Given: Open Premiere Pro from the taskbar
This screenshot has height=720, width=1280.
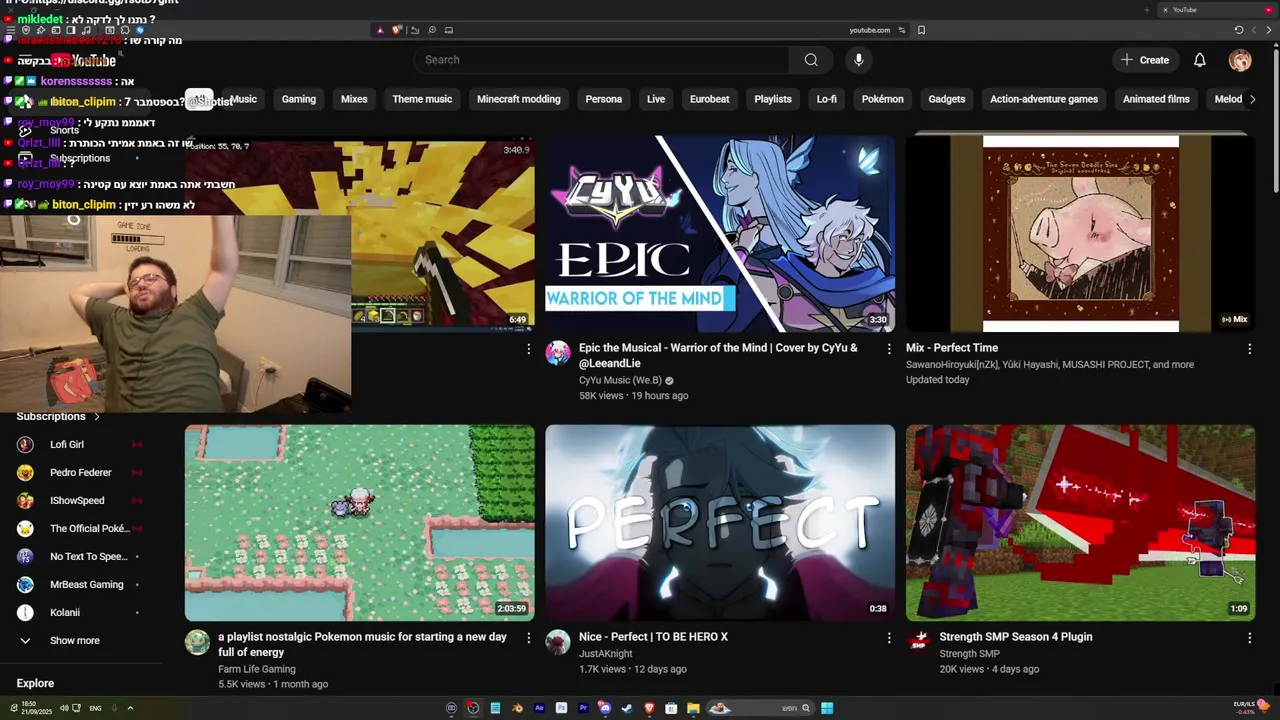Looking at the screenshot, I should tap(583, 708).
